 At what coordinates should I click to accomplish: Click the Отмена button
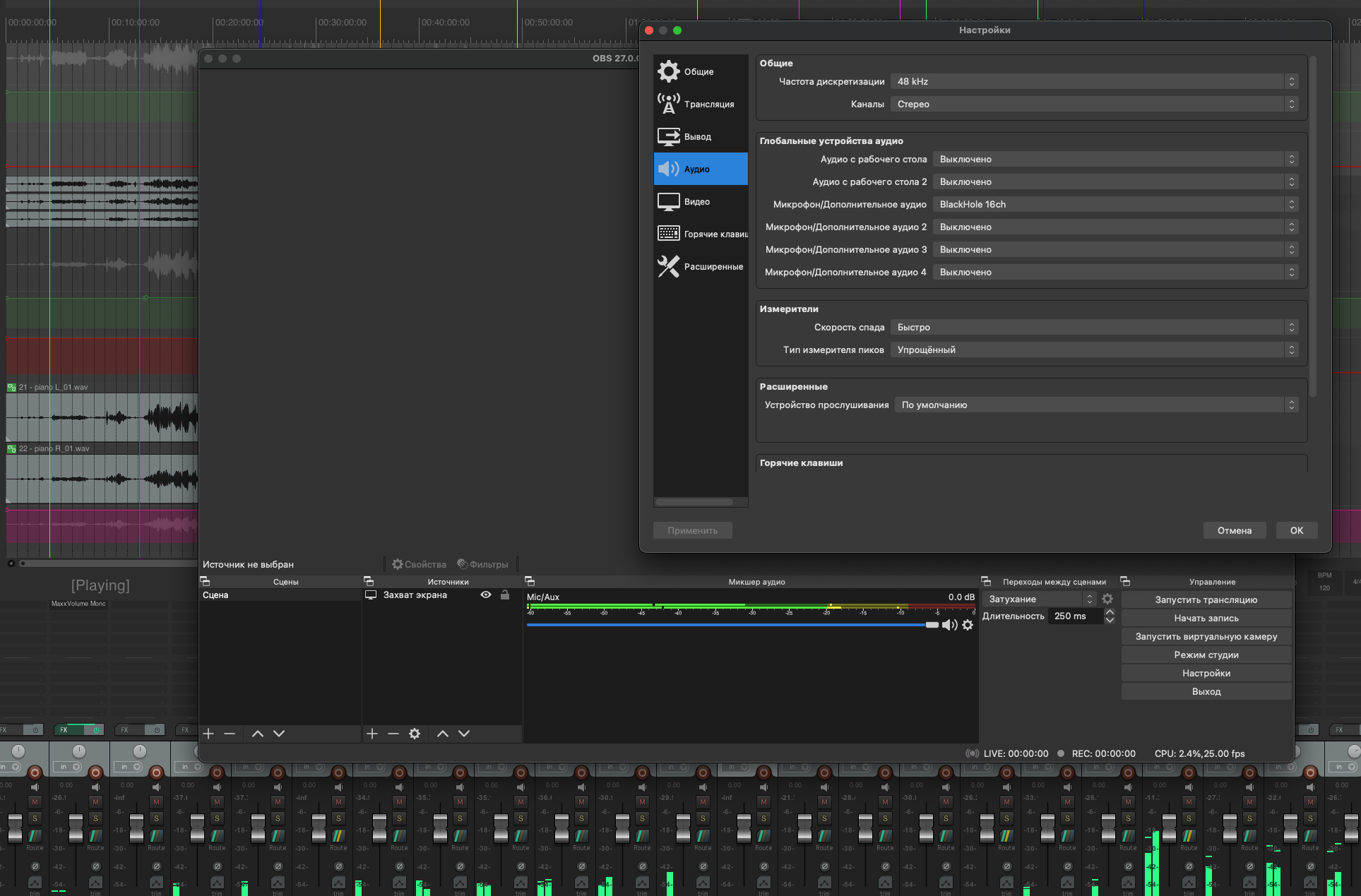(1234, 530)
